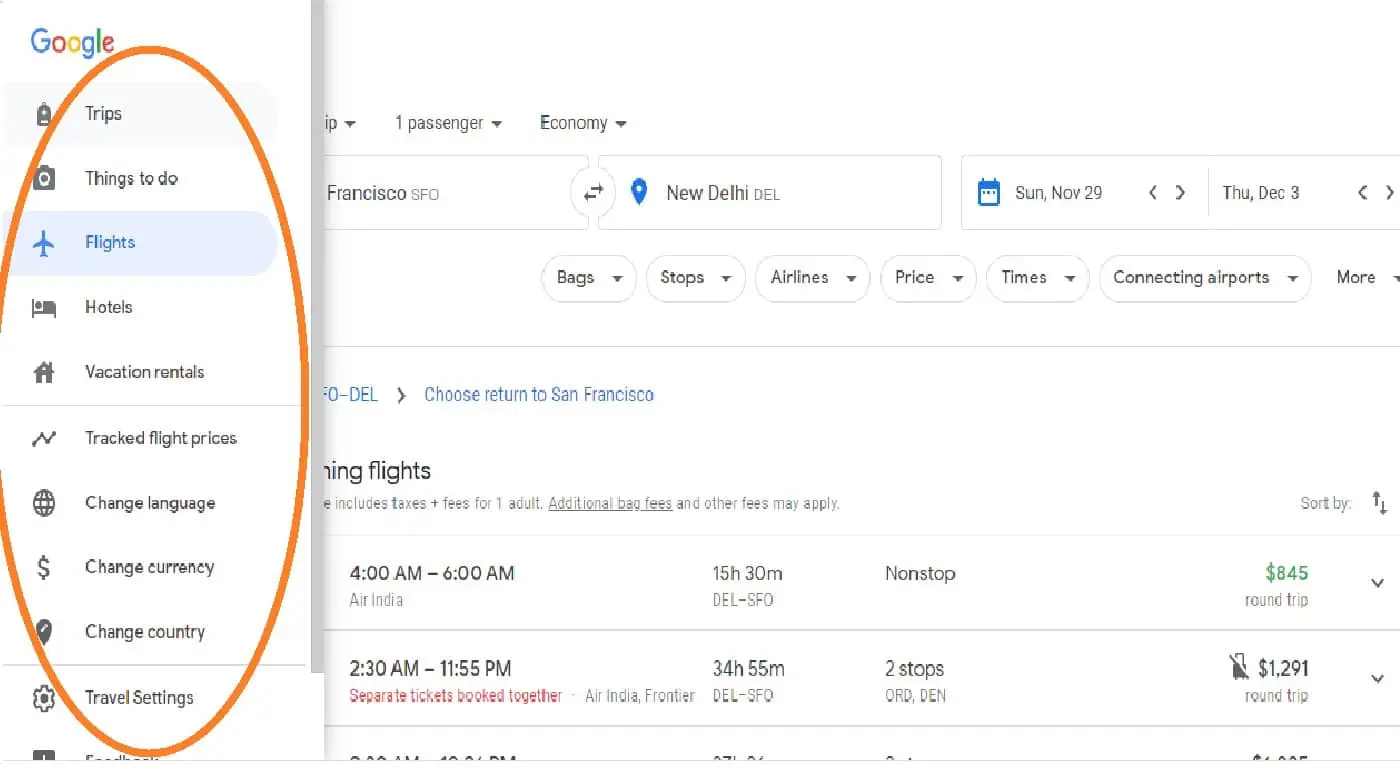Open the Price filter dropdown

pyautogui.click(x=928, y=278)
